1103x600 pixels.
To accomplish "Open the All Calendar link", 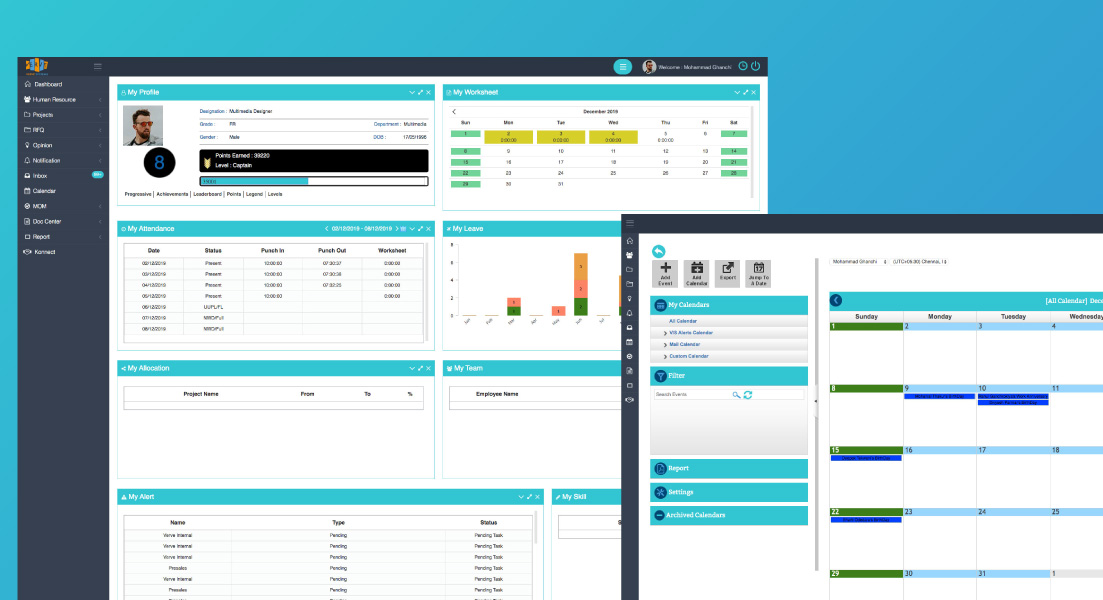I will [x=683, y=321].
